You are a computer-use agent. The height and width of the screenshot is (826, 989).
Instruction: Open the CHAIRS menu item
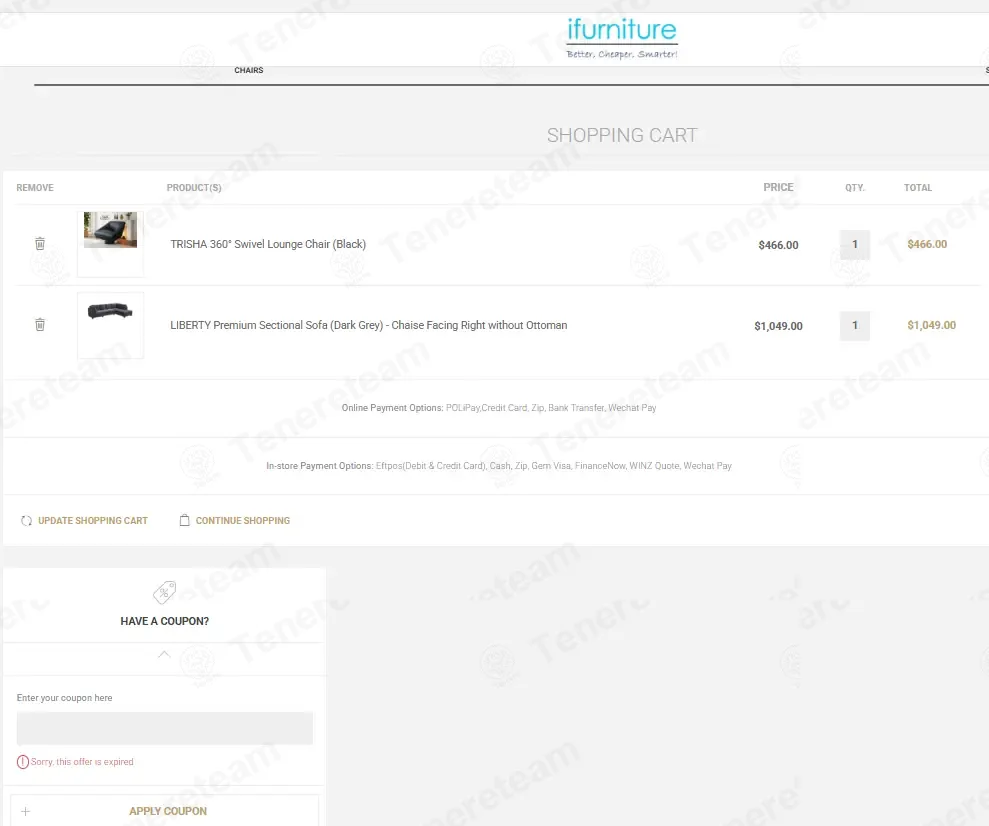[249, 70]
